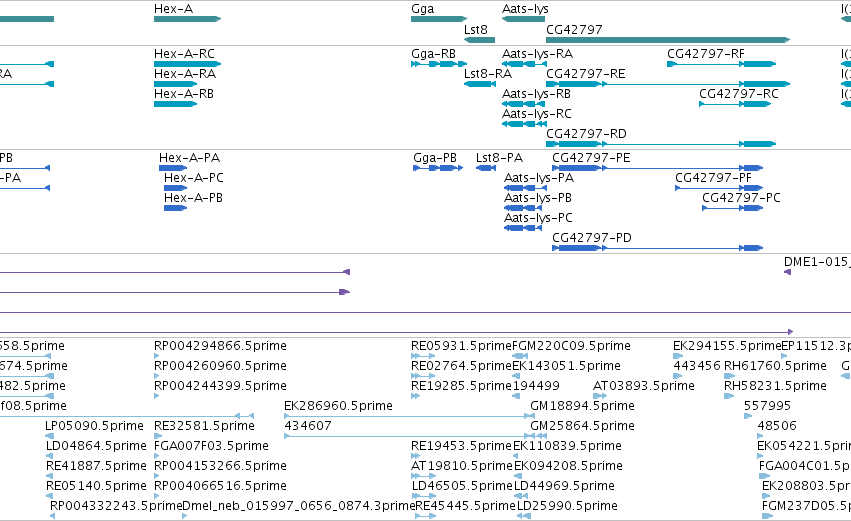Click the Hex-A gene label
This screenshot has width=851, height=521.
[x=173, y=9]
